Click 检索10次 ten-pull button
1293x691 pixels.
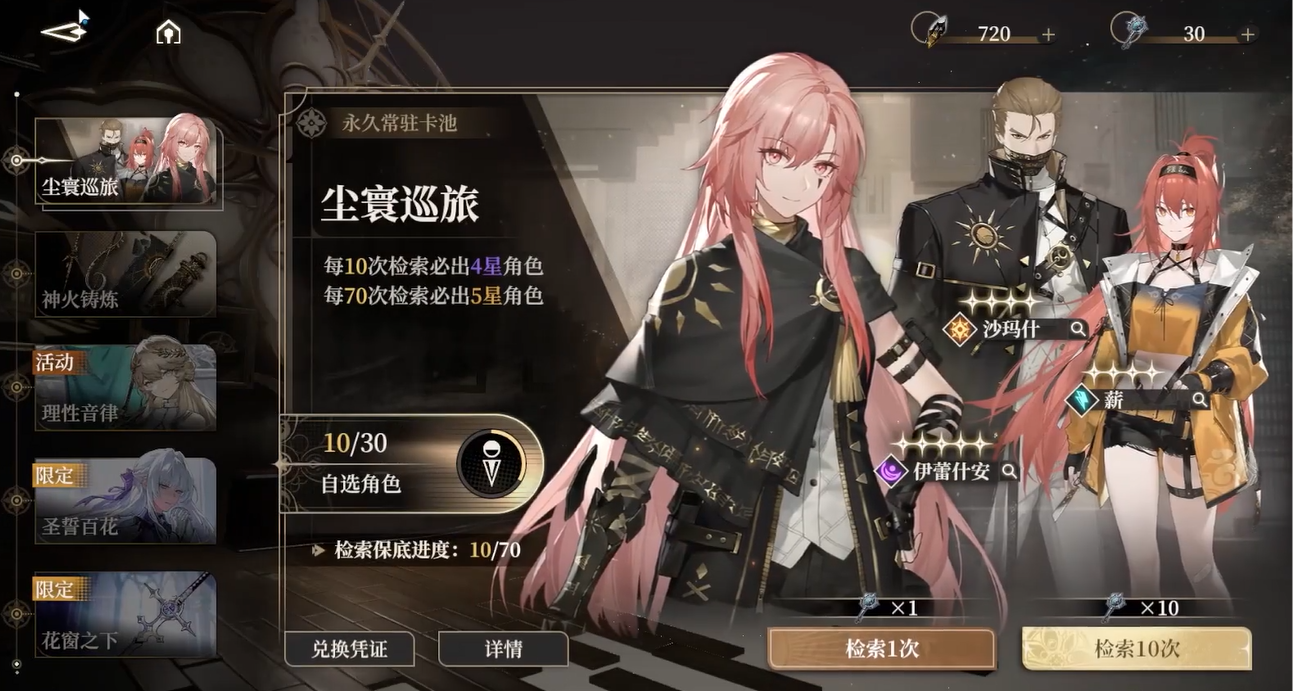pyautogui.click(x=1136, y=648)
